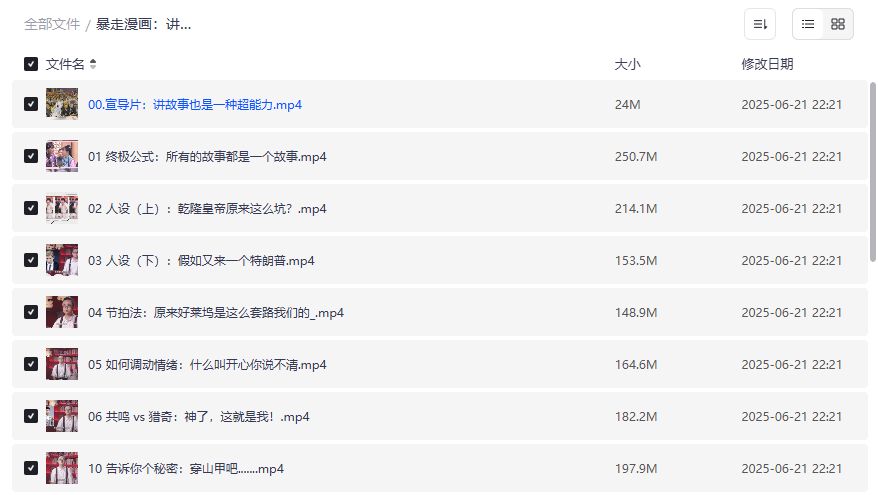
Task: Click size value 182.2M
Action: (x=636, y=417)
